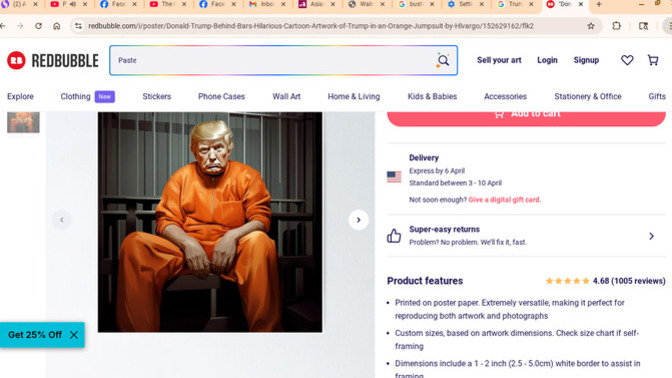Open the Explore menu

click(20, 96)
